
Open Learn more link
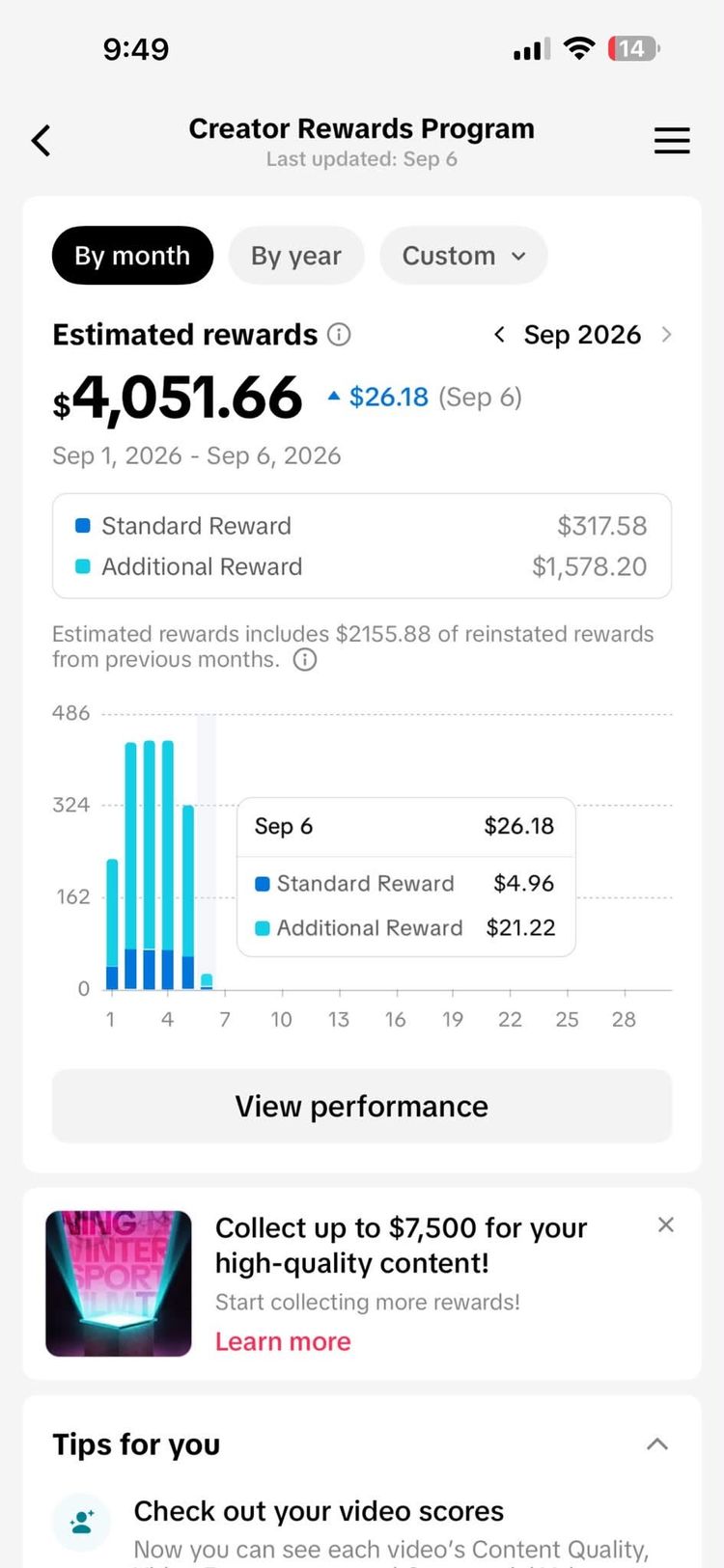[x=283, y=1341]
